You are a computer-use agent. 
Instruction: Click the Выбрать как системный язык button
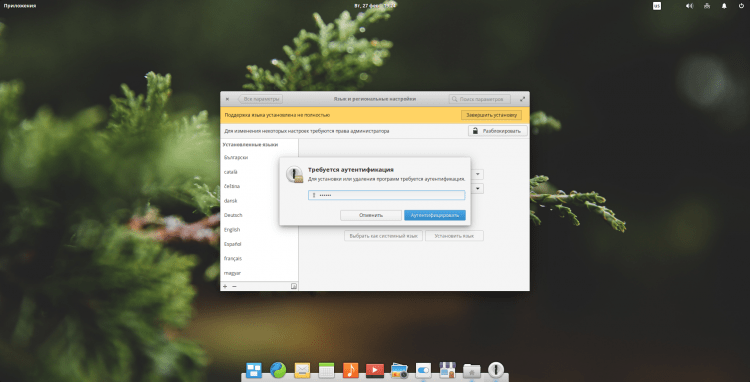(383, 236)
